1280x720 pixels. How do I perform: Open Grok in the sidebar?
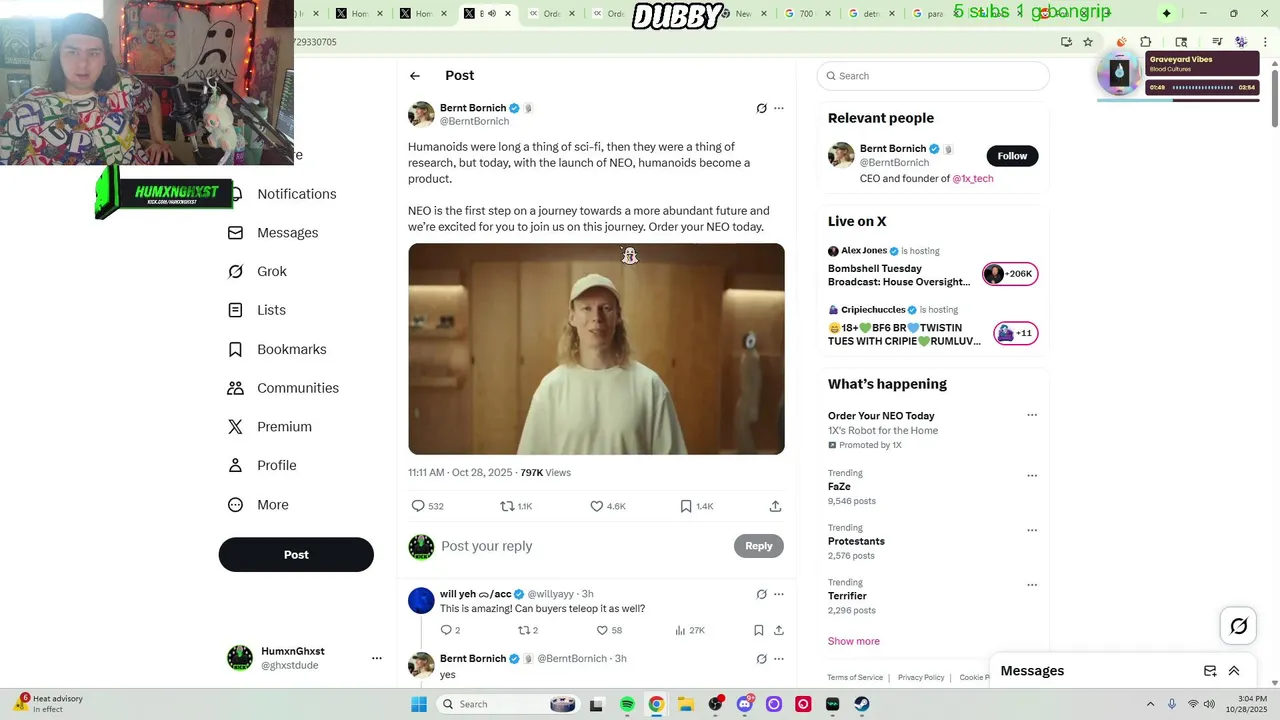[271, 271]
